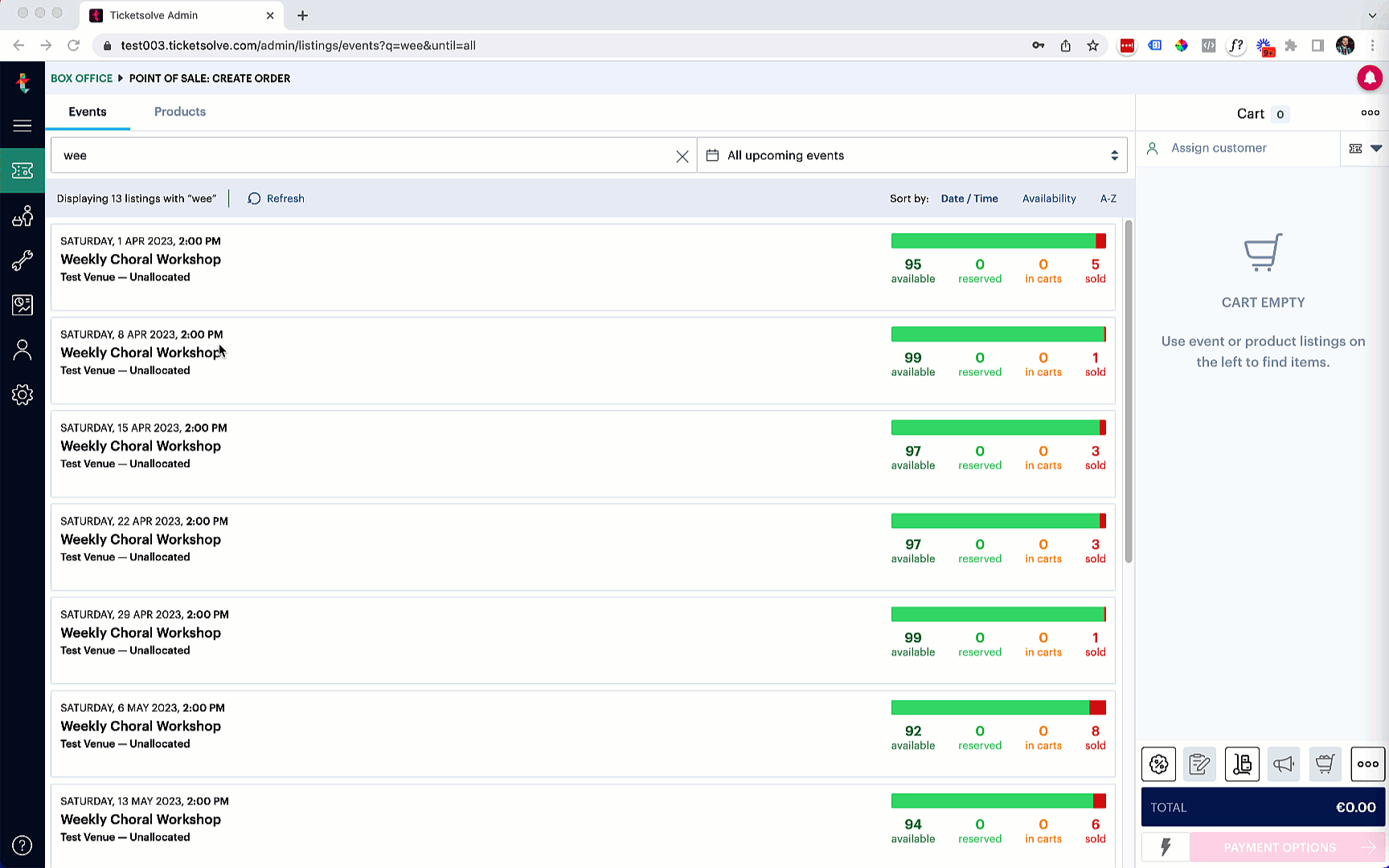The image size is (1389, 868).
Task: Switch to the Products tab
Action: pyautogui.click(x=180, y=112)
